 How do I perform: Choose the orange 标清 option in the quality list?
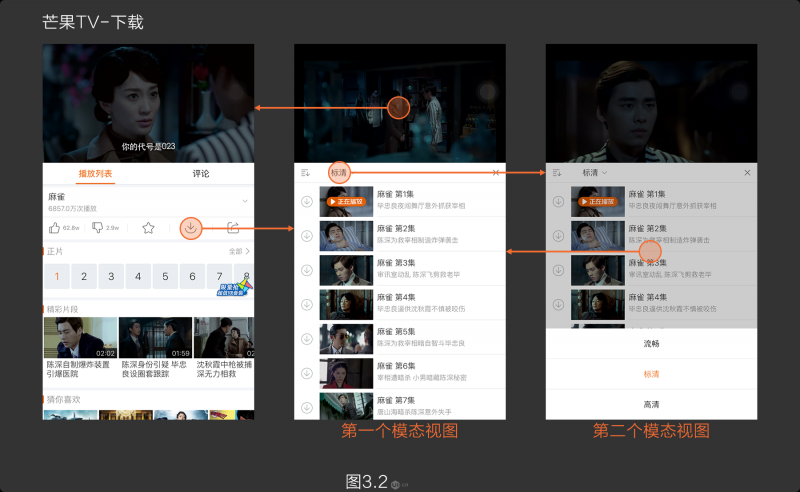652,374
